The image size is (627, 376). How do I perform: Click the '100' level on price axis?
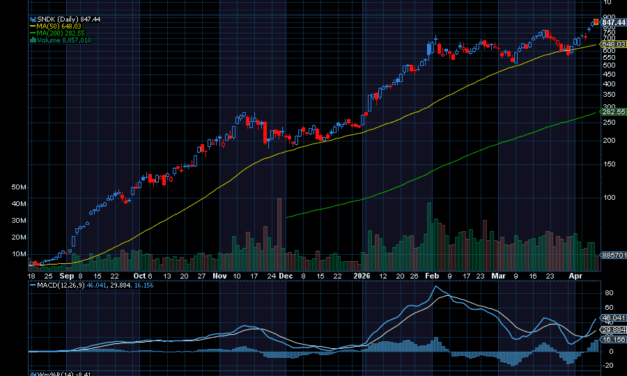pyautogui.click(x=609, y=197)
